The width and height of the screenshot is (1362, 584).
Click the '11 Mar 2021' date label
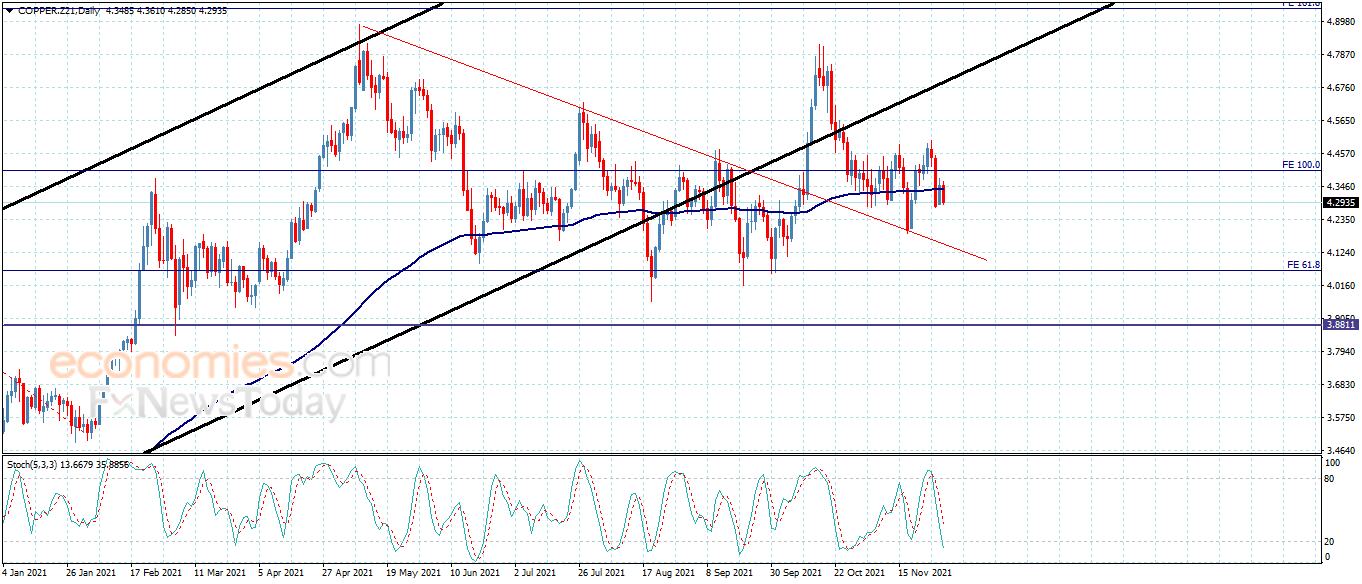coord(222,573)
